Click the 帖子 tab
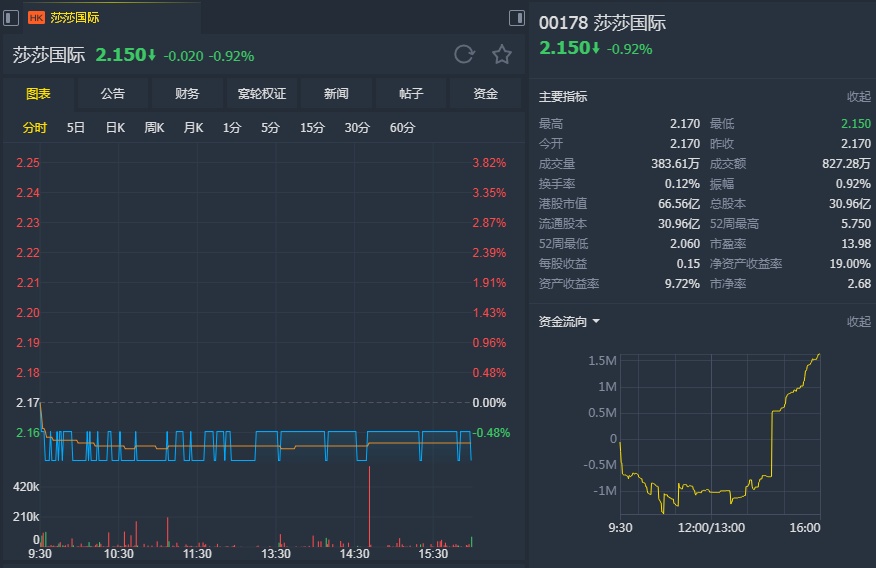This screenshot has height=568, width=876. [x=411, y=94]
